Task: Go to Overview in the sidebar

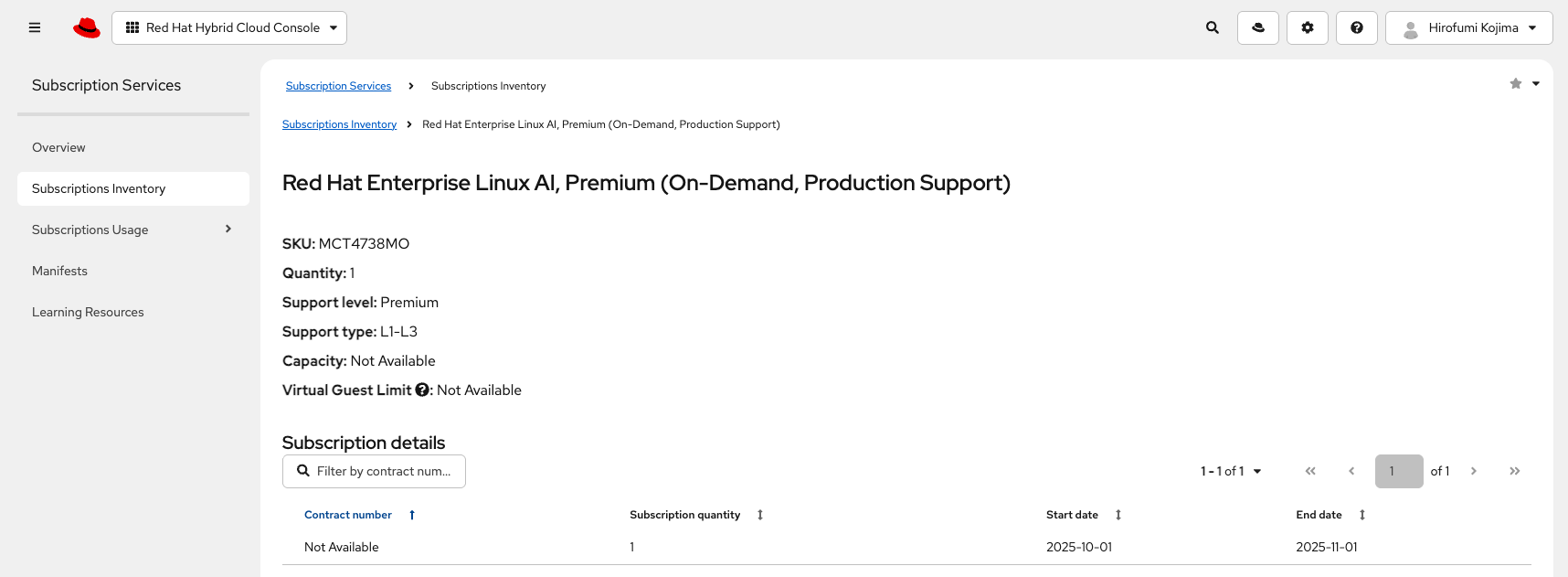Action: click(x=58, y=147)
